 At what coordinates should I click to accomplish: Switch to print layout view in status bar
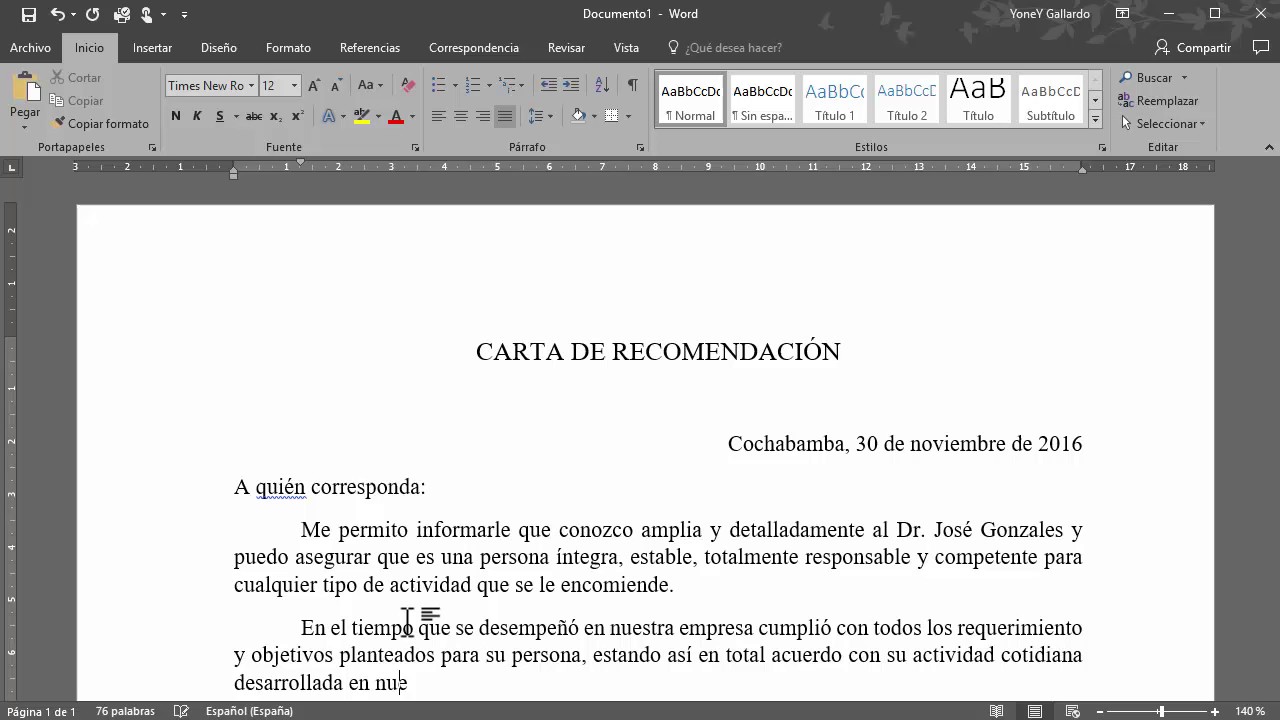tap(1035, 711)
